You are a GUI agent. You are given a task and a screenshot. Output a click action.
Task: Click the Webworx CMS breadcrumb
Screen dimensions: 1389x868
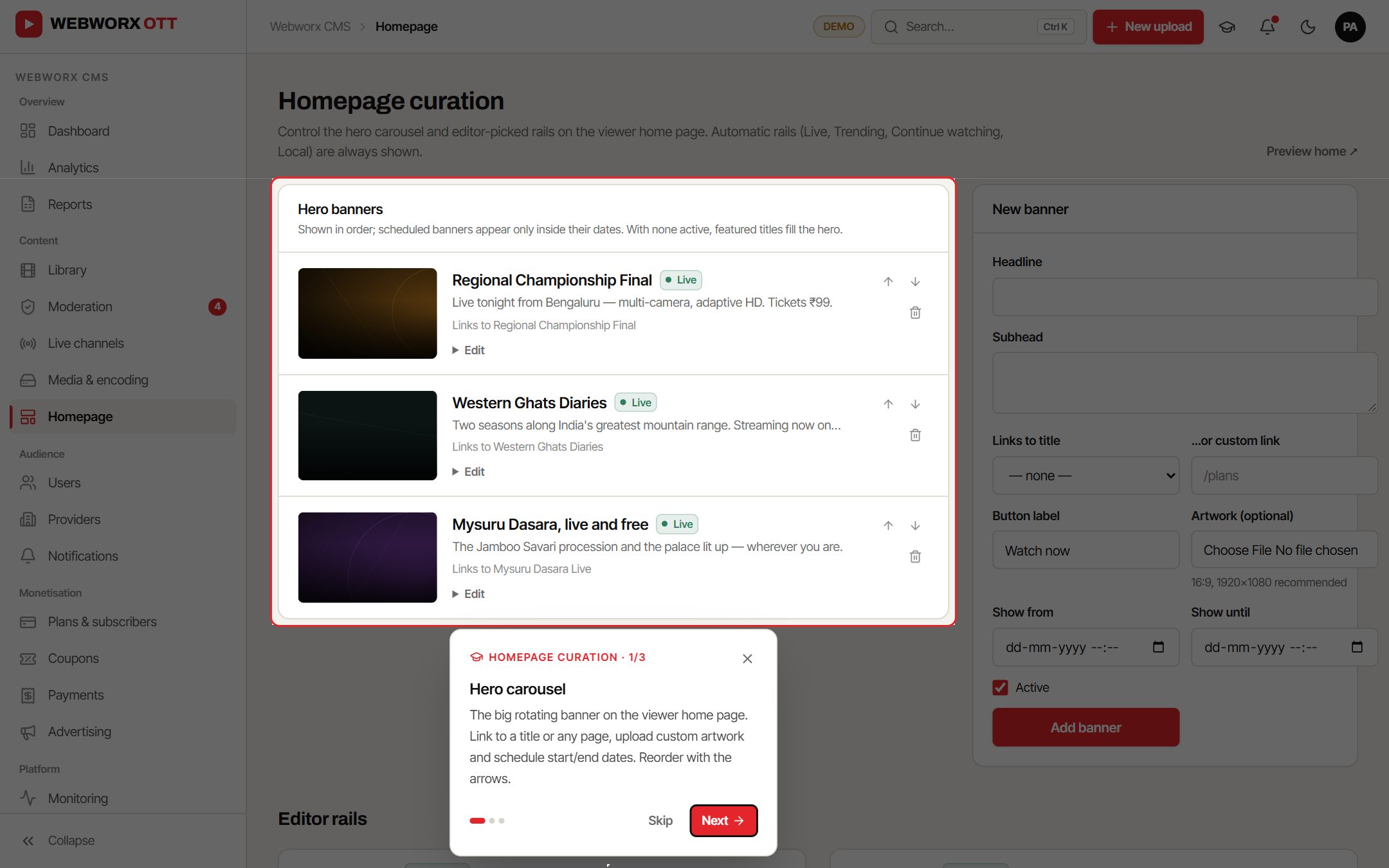click(310, 26)
